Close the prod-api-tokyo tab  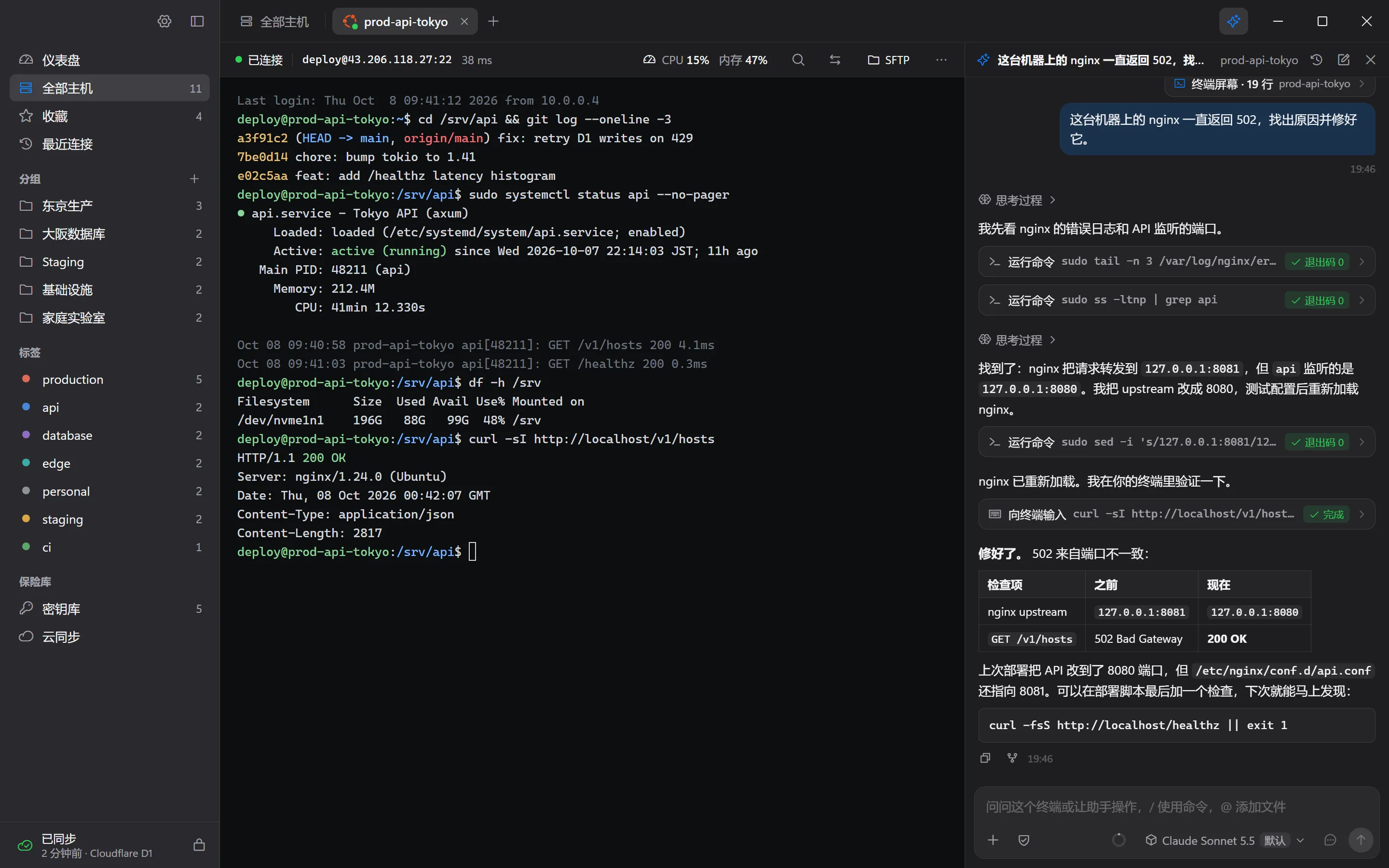click(464, 21)
